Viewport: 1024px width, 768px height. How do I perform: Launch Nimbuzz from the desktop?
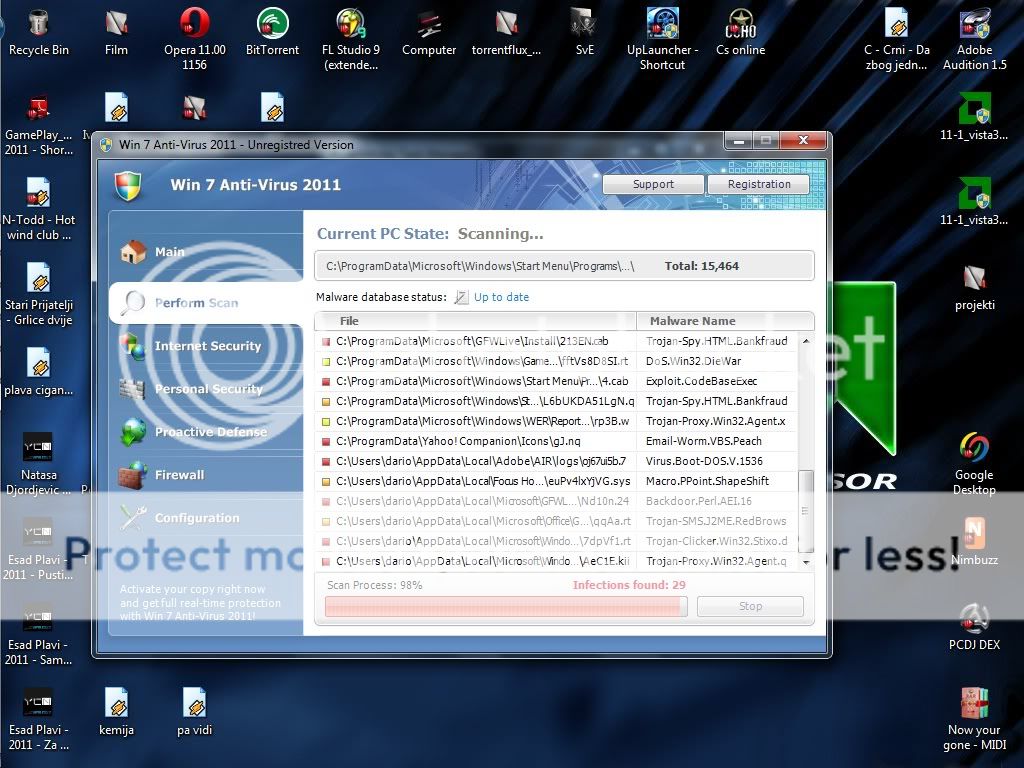pos(974,542)
